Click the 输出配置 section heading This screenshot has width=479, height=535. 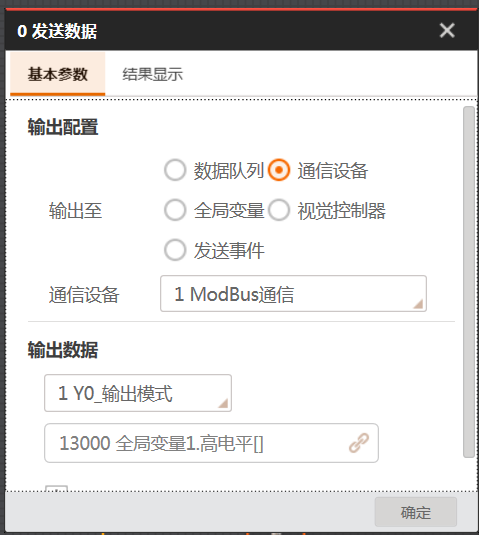[x=63, y=127]
